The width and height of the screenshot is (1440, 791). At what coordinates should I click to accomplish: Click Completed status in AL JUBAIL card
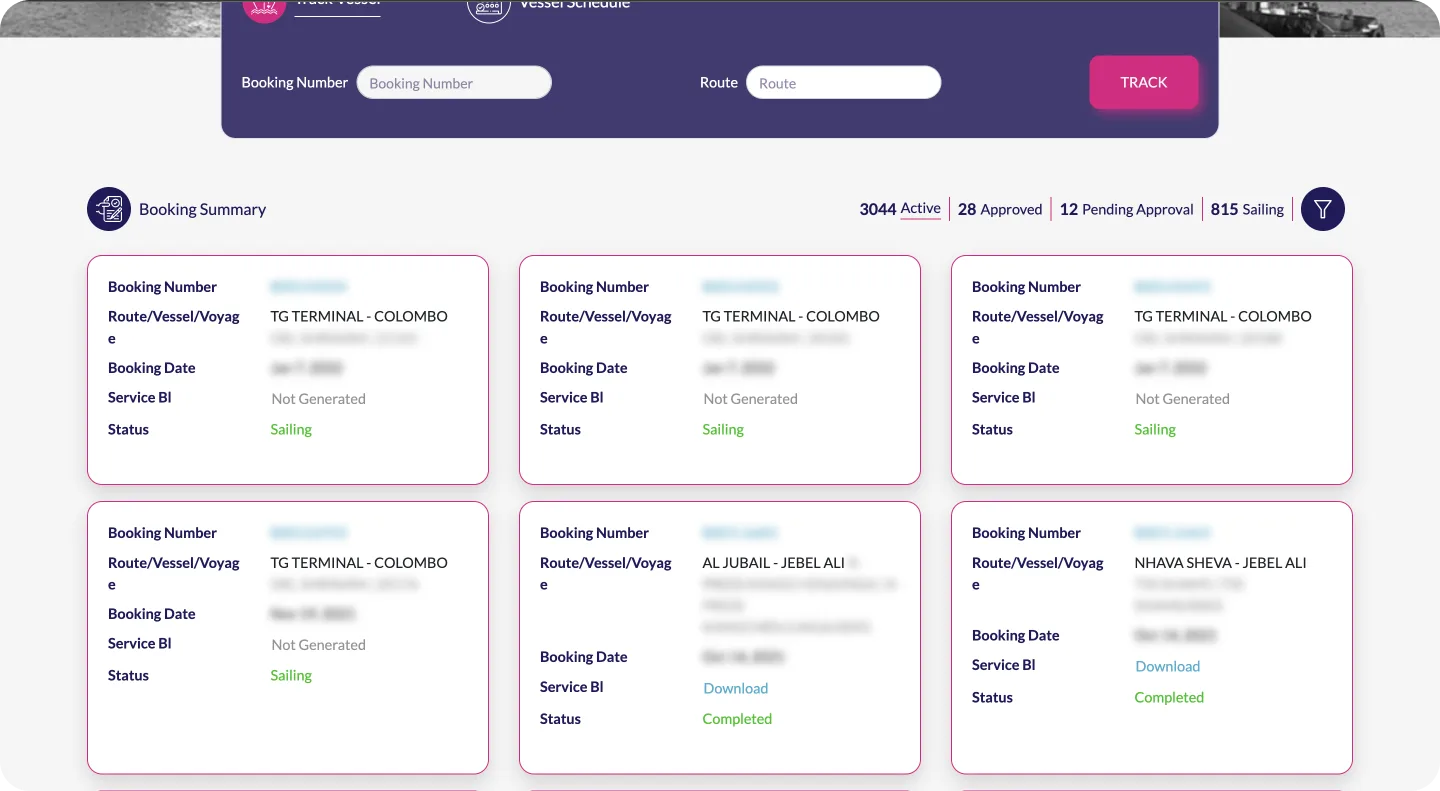[x=737, y=719]
